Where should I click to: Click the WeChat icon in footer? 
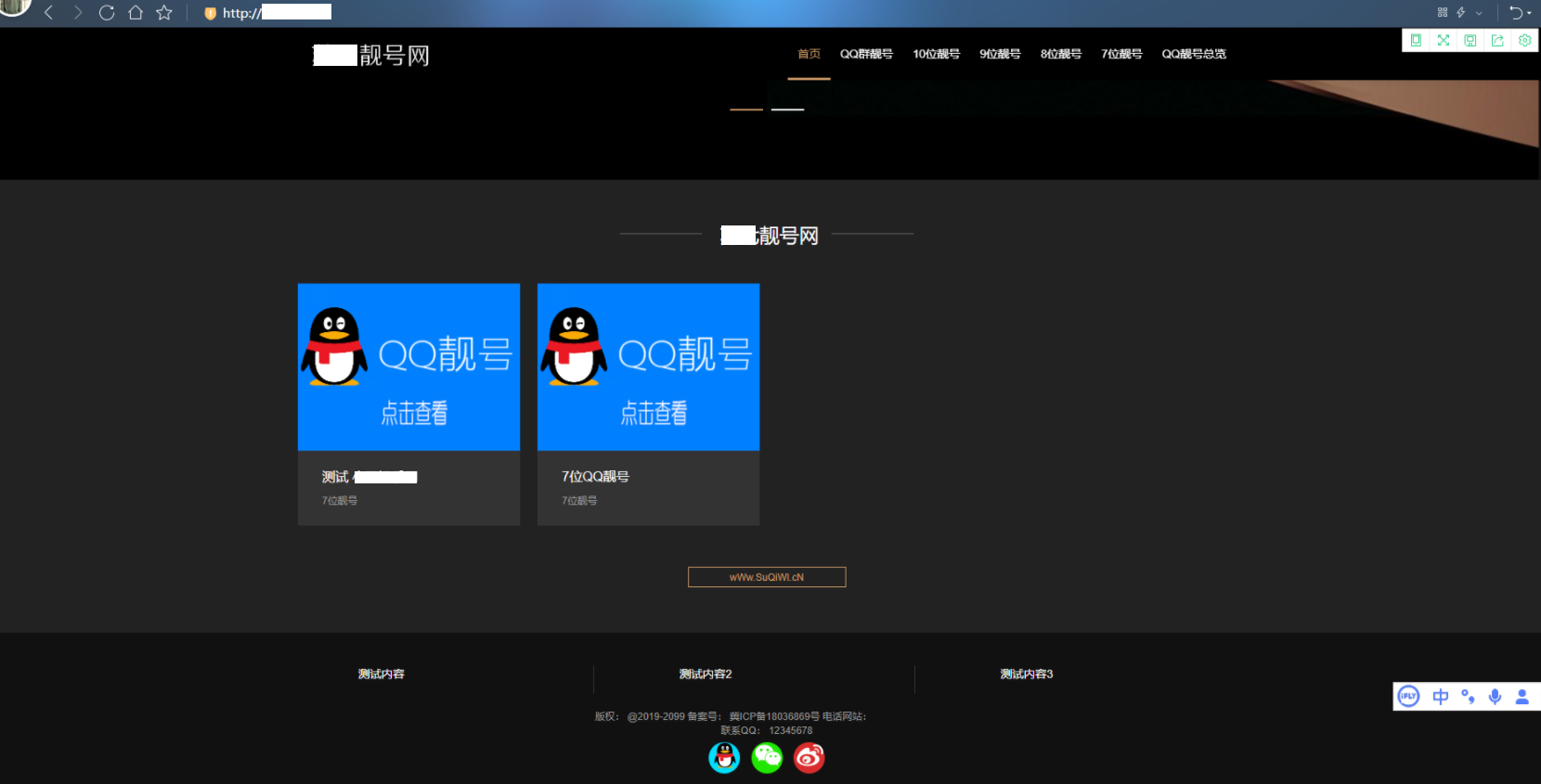767,758
